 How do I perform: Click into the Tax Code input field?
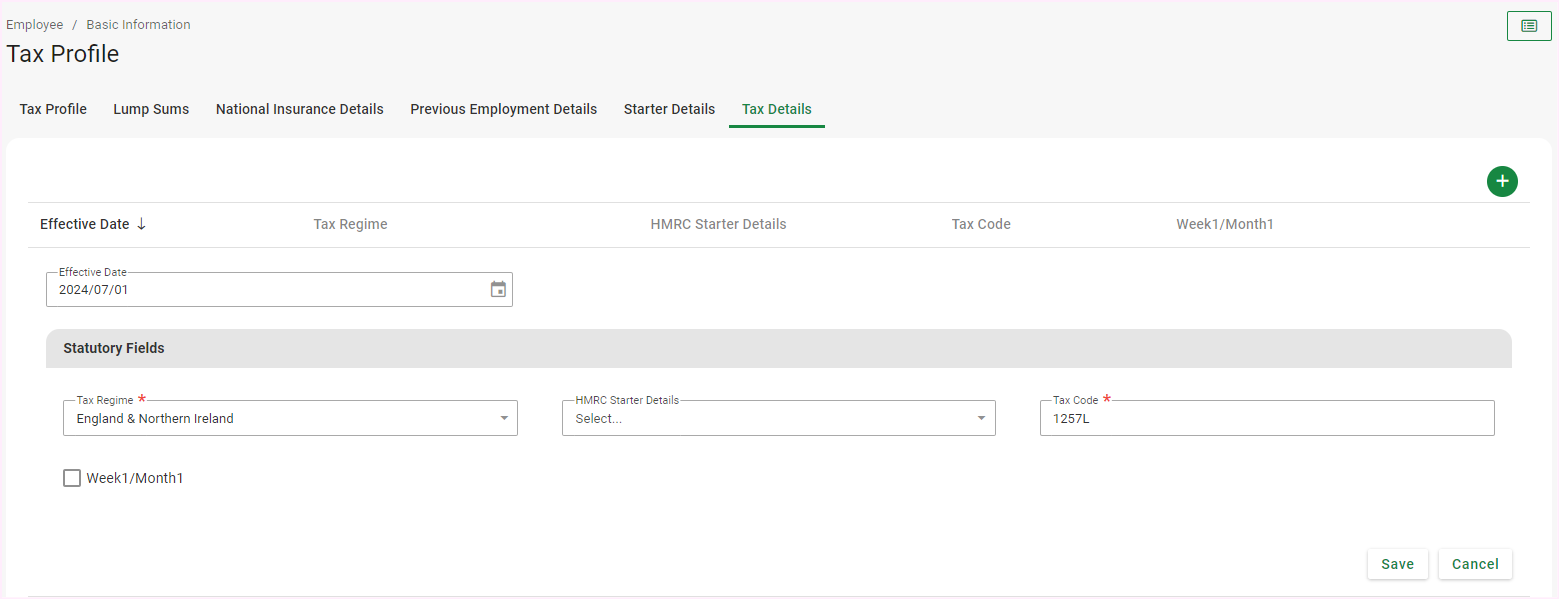point(1266,419)
